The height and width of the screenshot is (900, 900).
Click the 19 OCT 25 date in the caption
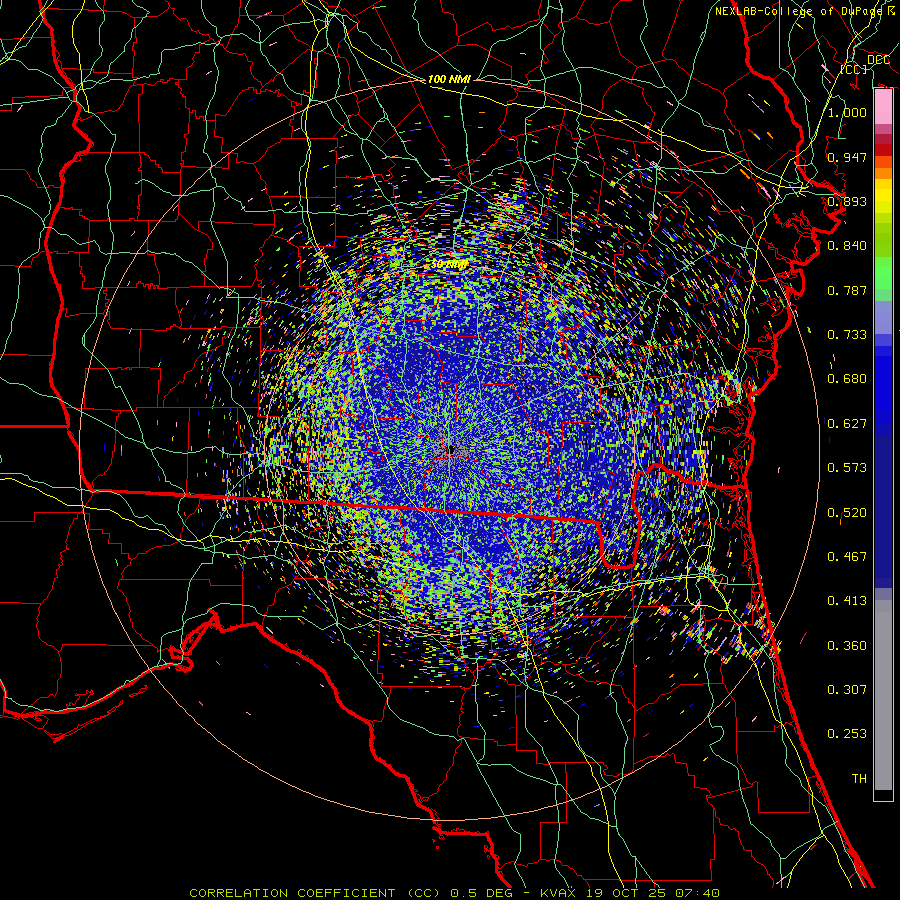click(x=624, y=893)
